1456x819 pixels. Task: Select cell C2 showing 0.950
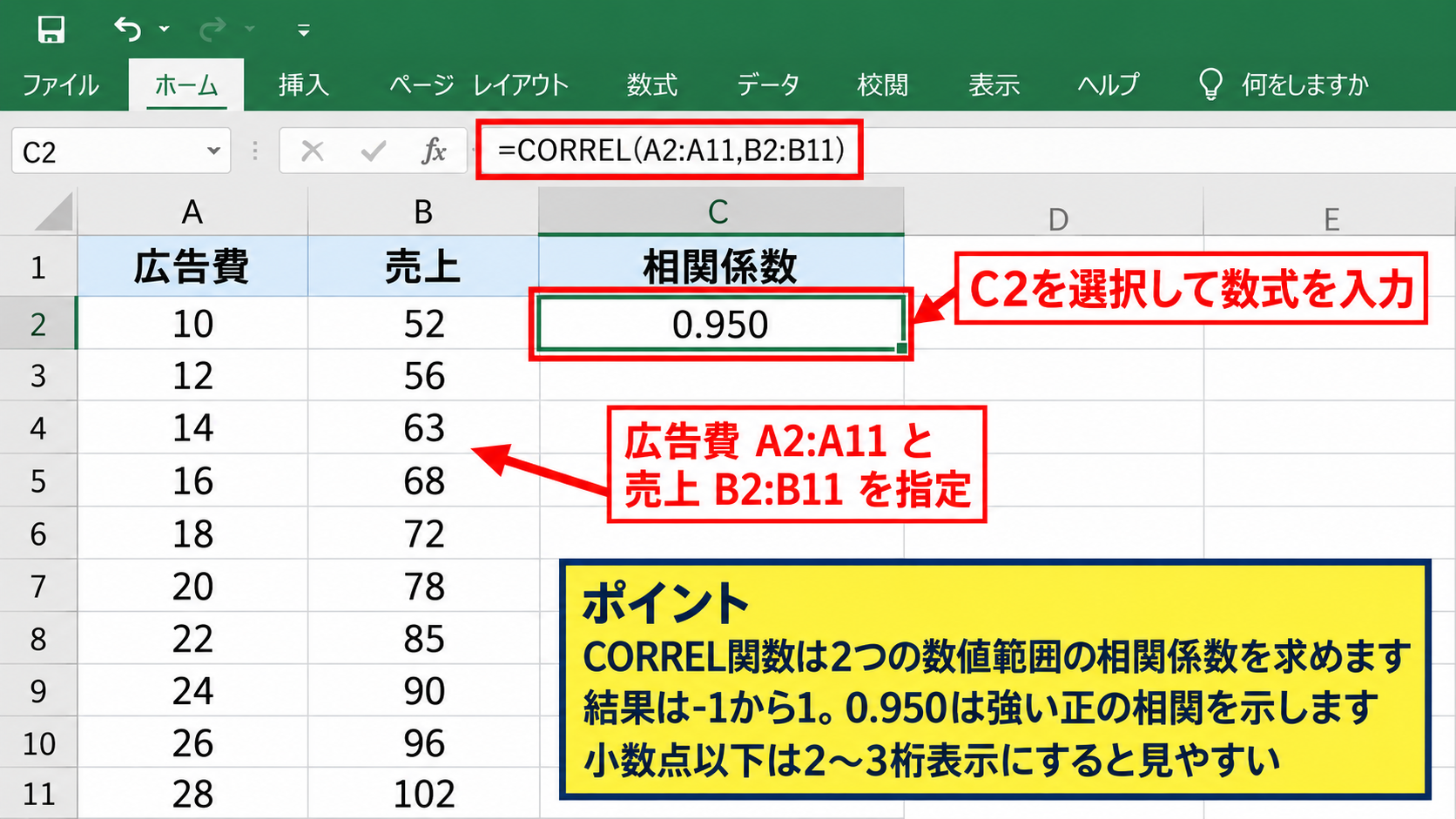coord(721,324)
